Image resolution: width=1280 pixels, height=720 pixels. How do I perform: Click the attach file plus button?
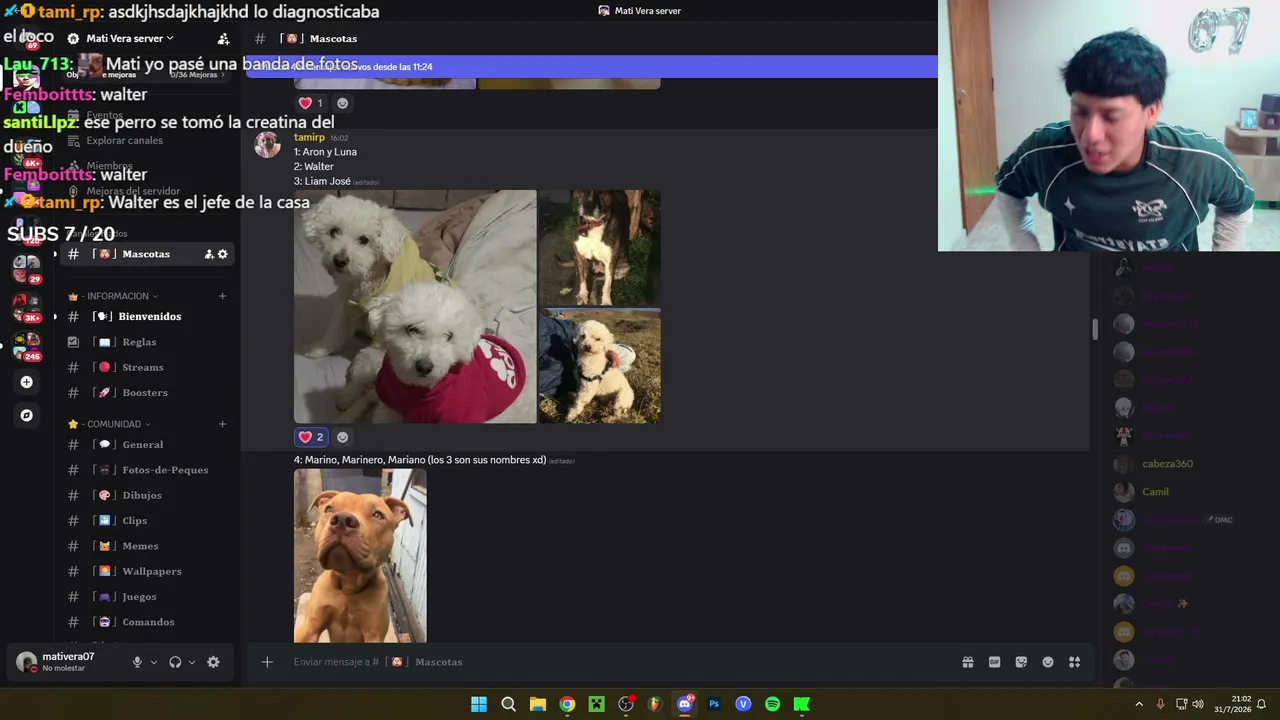point(267,662)
